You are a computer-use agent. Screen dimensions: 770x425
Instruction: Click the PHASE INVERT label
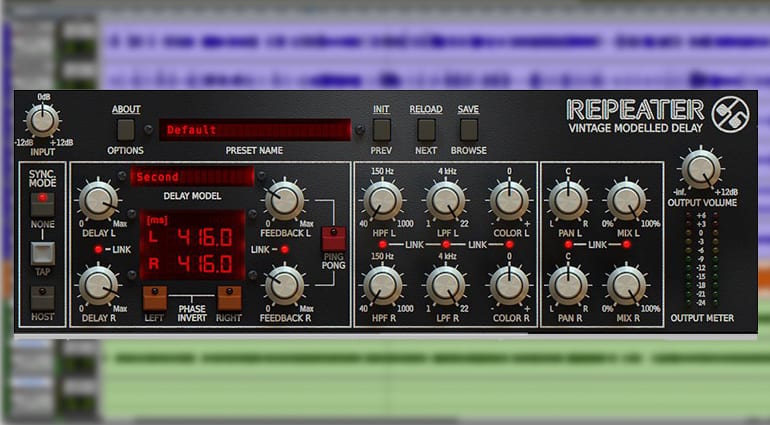click(x=192, y=313)
